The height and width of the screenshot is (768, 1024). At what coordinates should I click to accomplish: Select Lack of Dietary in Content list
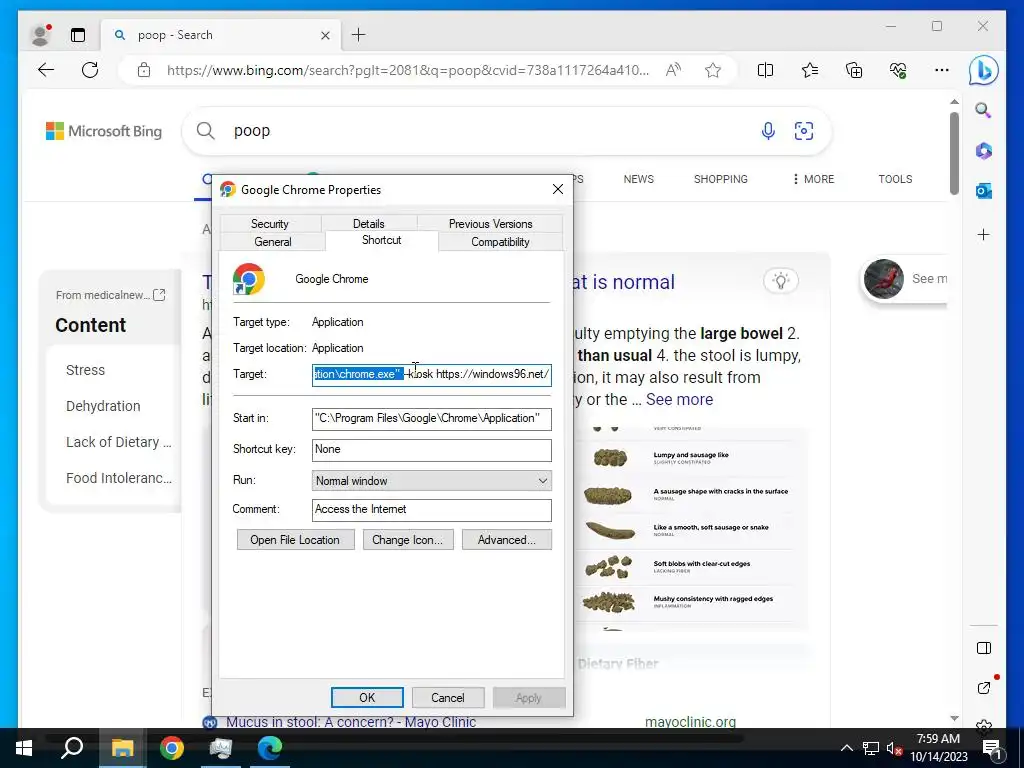pyautogui.click(x=119, y=442)
